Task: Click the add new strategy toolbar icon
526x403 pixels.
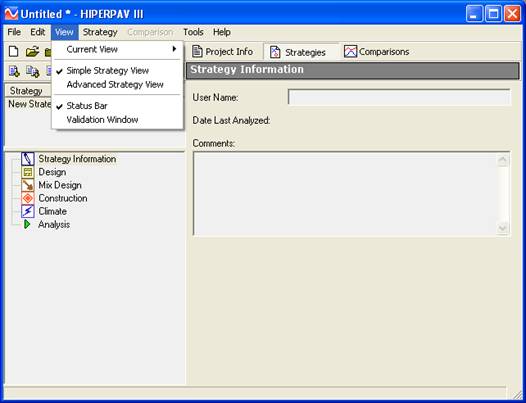Action: 14,71
